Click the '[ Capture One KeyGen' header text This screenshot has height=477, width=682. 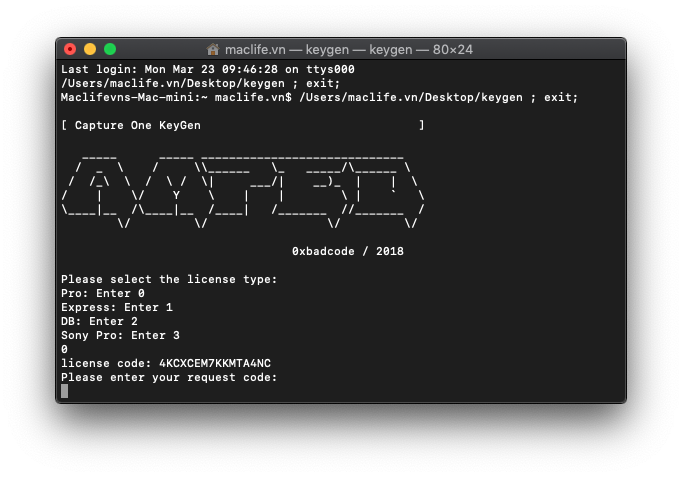pos(131,125)
